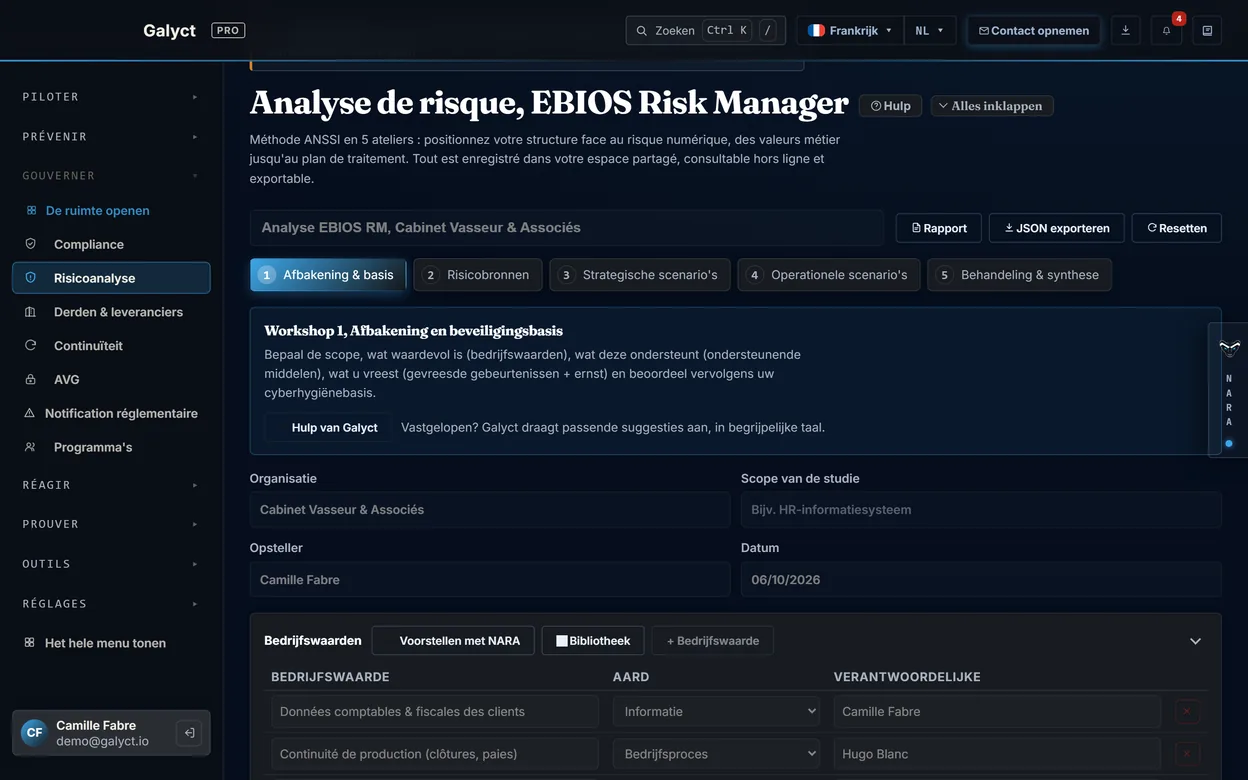Switch to the Strategische scenario's tab
Viewport: 1248px width, 780px height.
click(x=640, y=275)
